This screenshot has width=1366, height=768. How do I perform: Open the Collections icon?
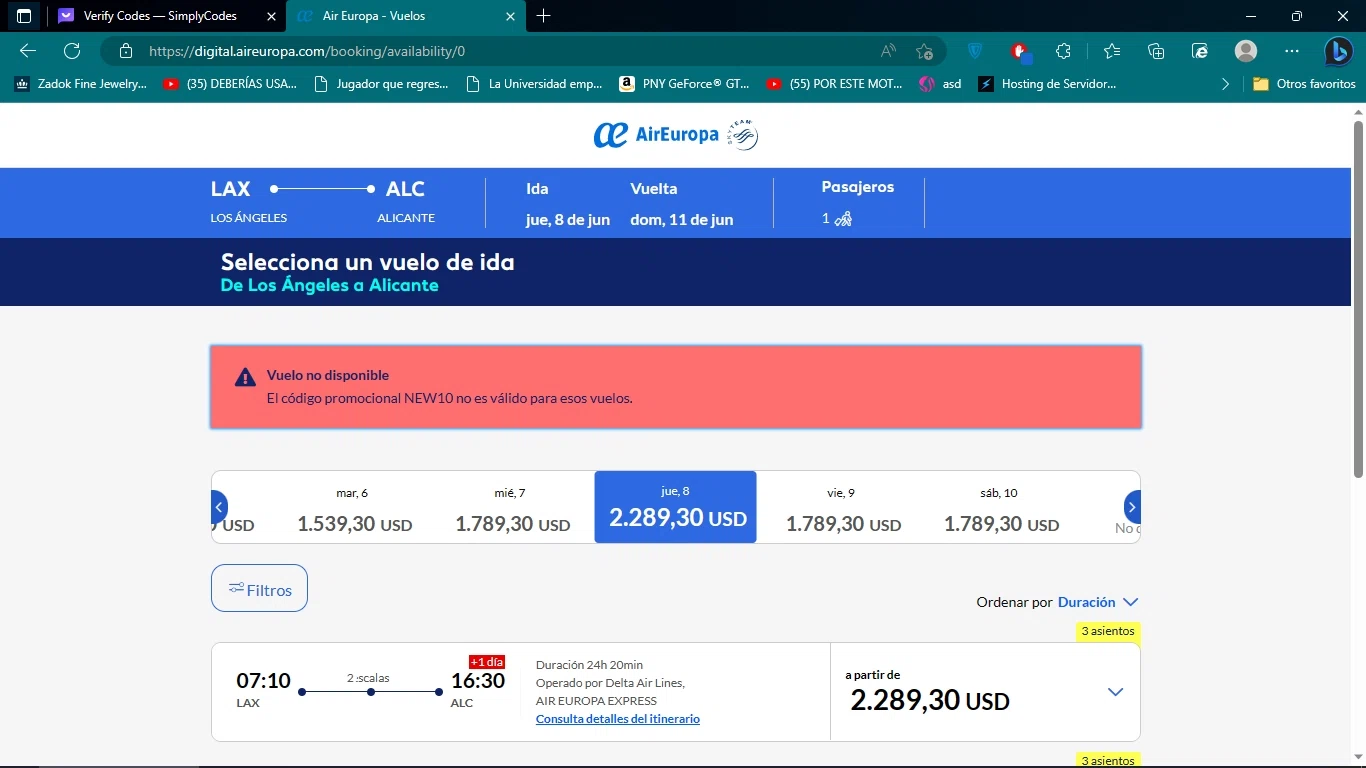[x=1156, y=51]
